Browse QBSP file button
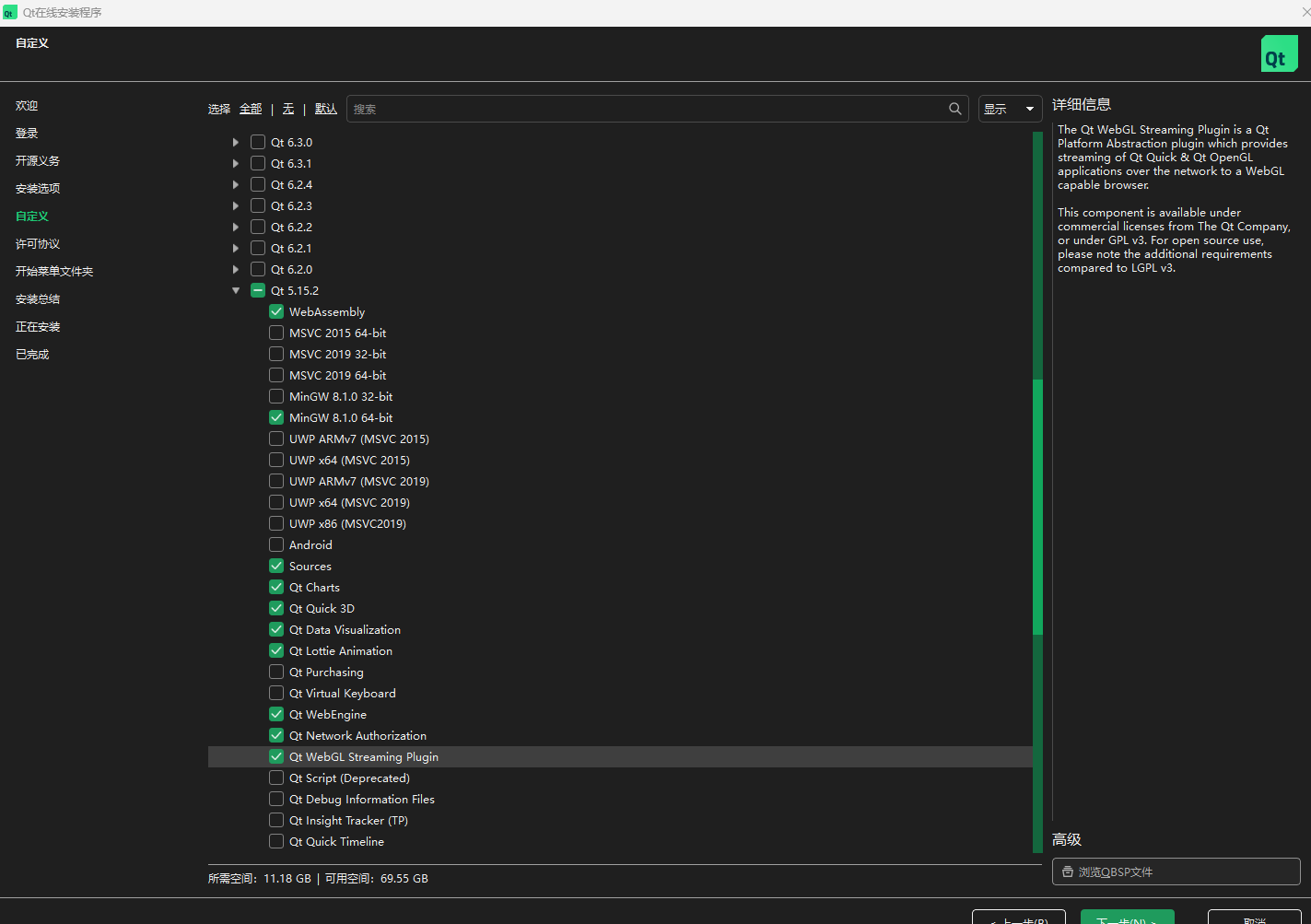This screenshot has height=924, width=1311. tap(1176, 871)
